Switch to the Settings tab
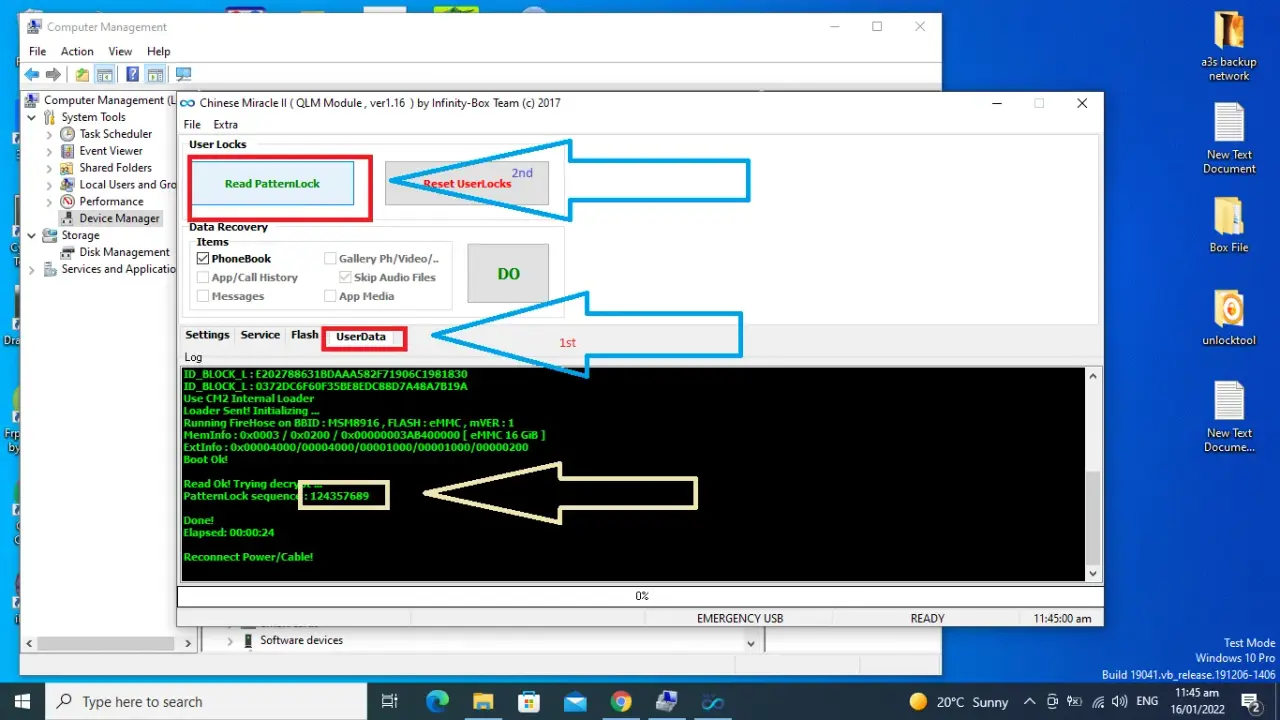The width and height of the screenshot is (1280, 720). tap(207, 335)
